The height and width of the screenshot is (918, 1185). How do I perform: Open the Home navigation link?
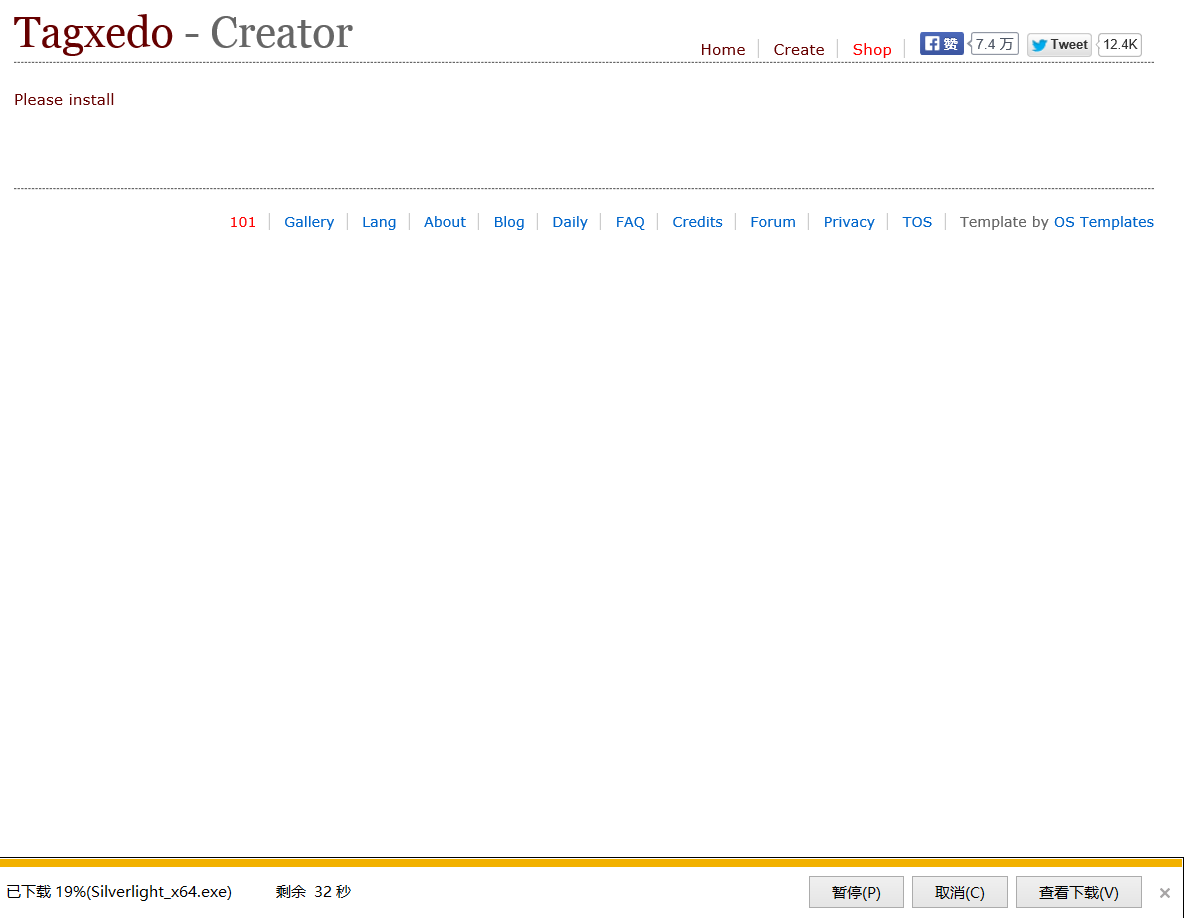coord(722,50)
